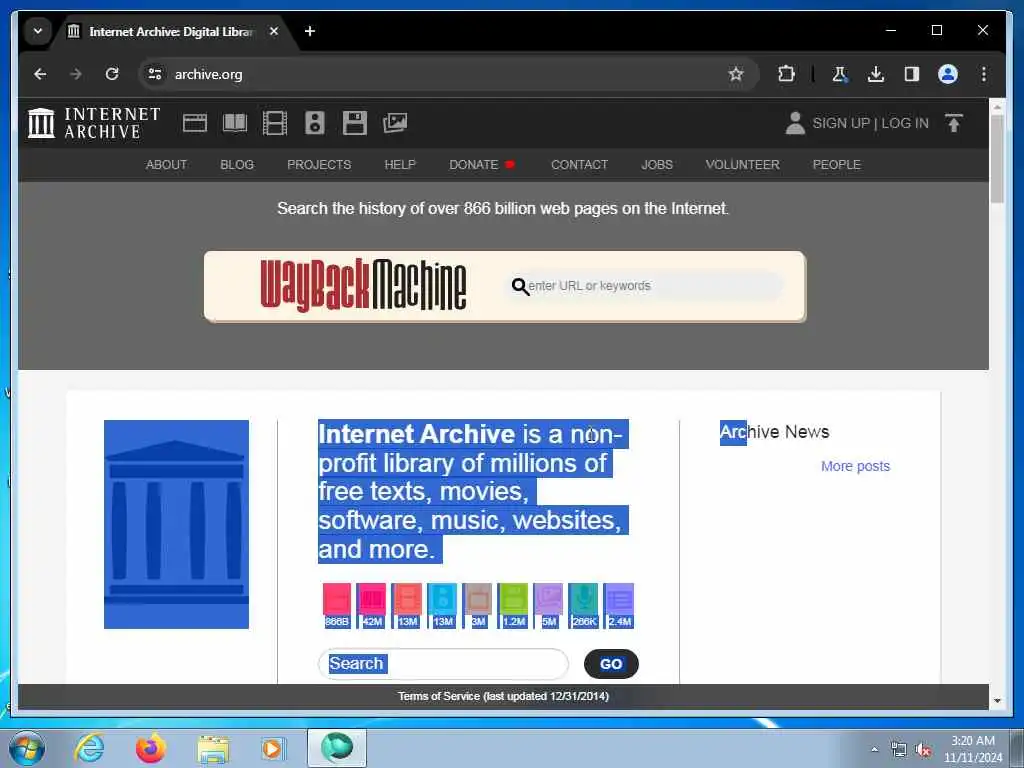Go back to the previous page

(x=40, y=74)
